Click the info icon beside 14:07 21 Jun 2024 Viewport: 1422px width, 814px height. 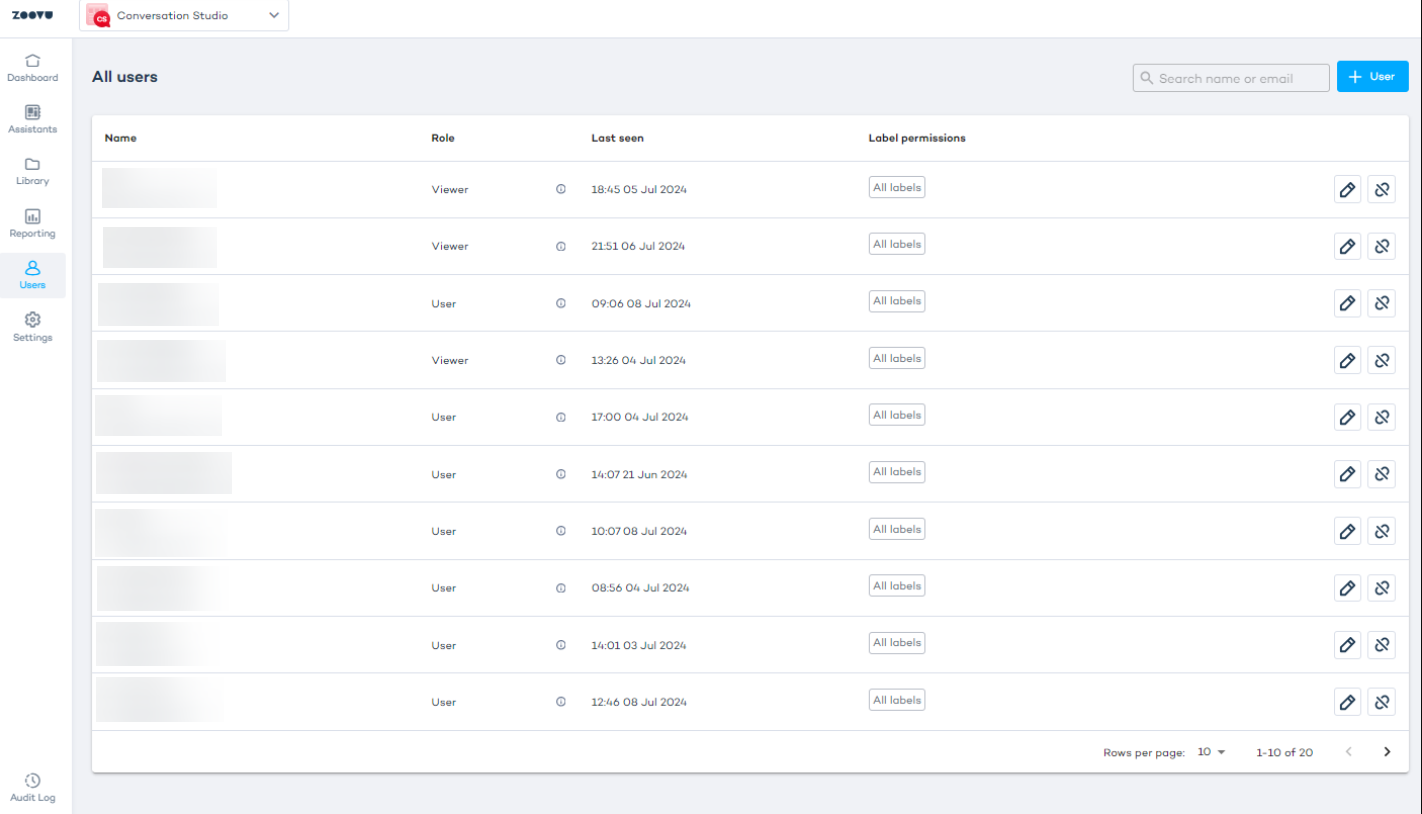[561, 475]
